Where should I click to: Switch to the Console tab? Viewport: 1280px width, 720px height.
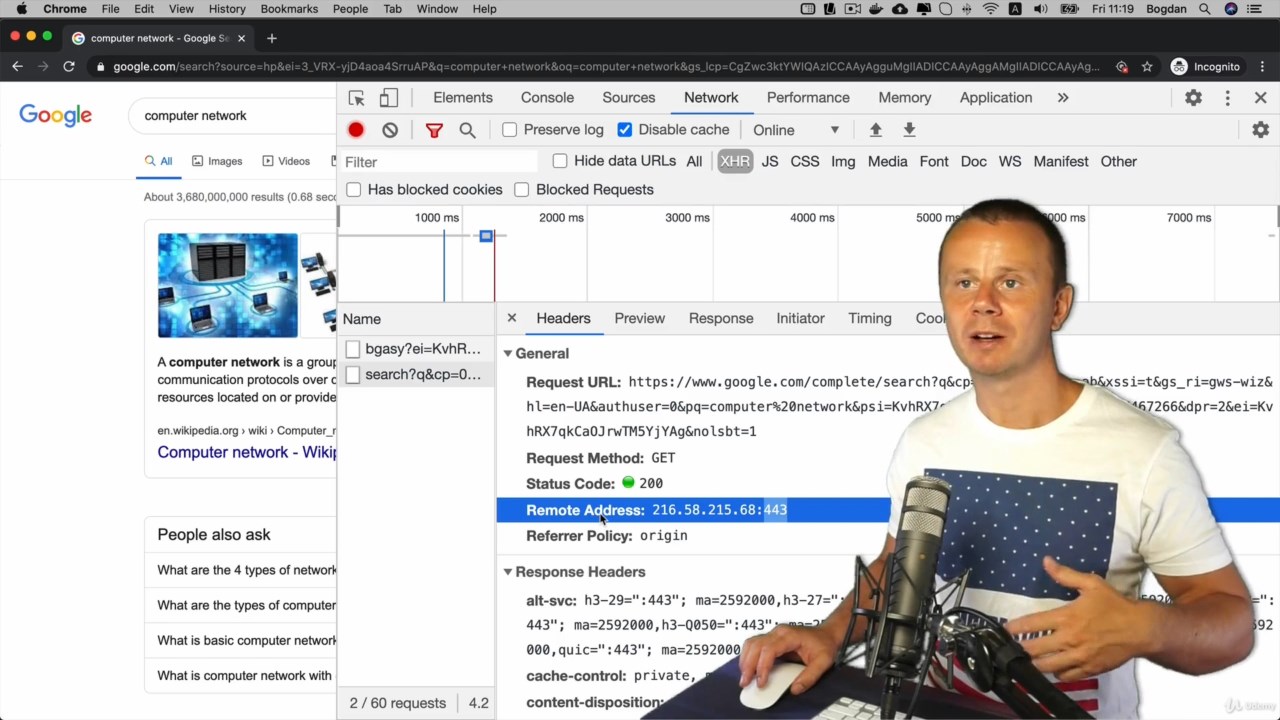[547, 98]
